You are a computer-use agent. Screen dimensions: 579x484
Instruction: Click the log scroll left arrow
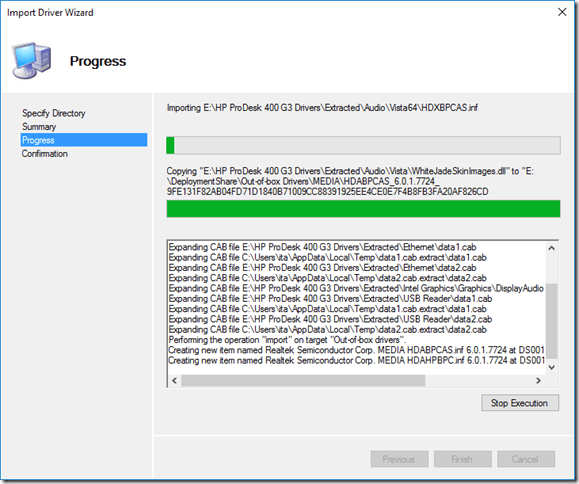(174, 380)
